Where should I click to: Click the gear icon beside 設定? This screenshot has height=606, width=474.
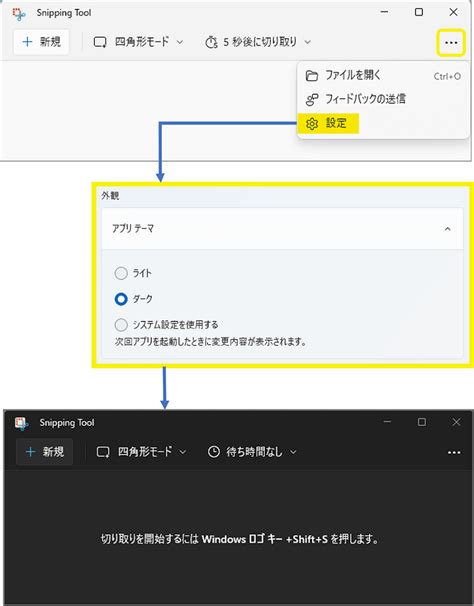click(312, 124)
